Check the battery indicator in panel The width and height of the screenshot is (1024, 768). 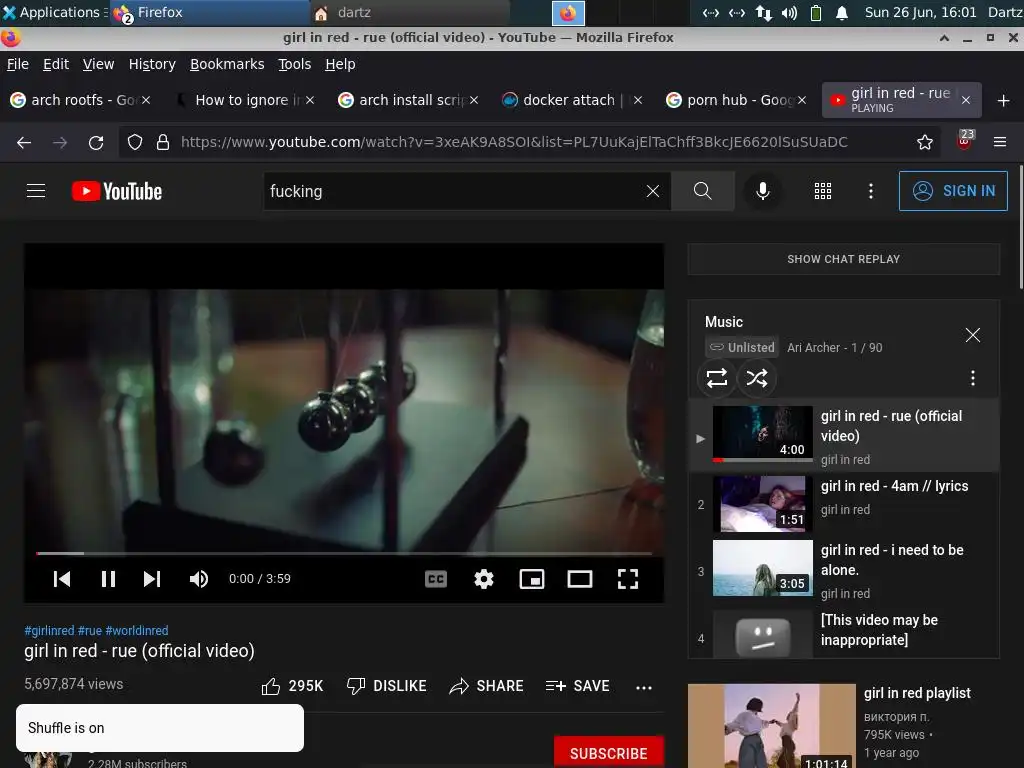(x=816, y=13)
